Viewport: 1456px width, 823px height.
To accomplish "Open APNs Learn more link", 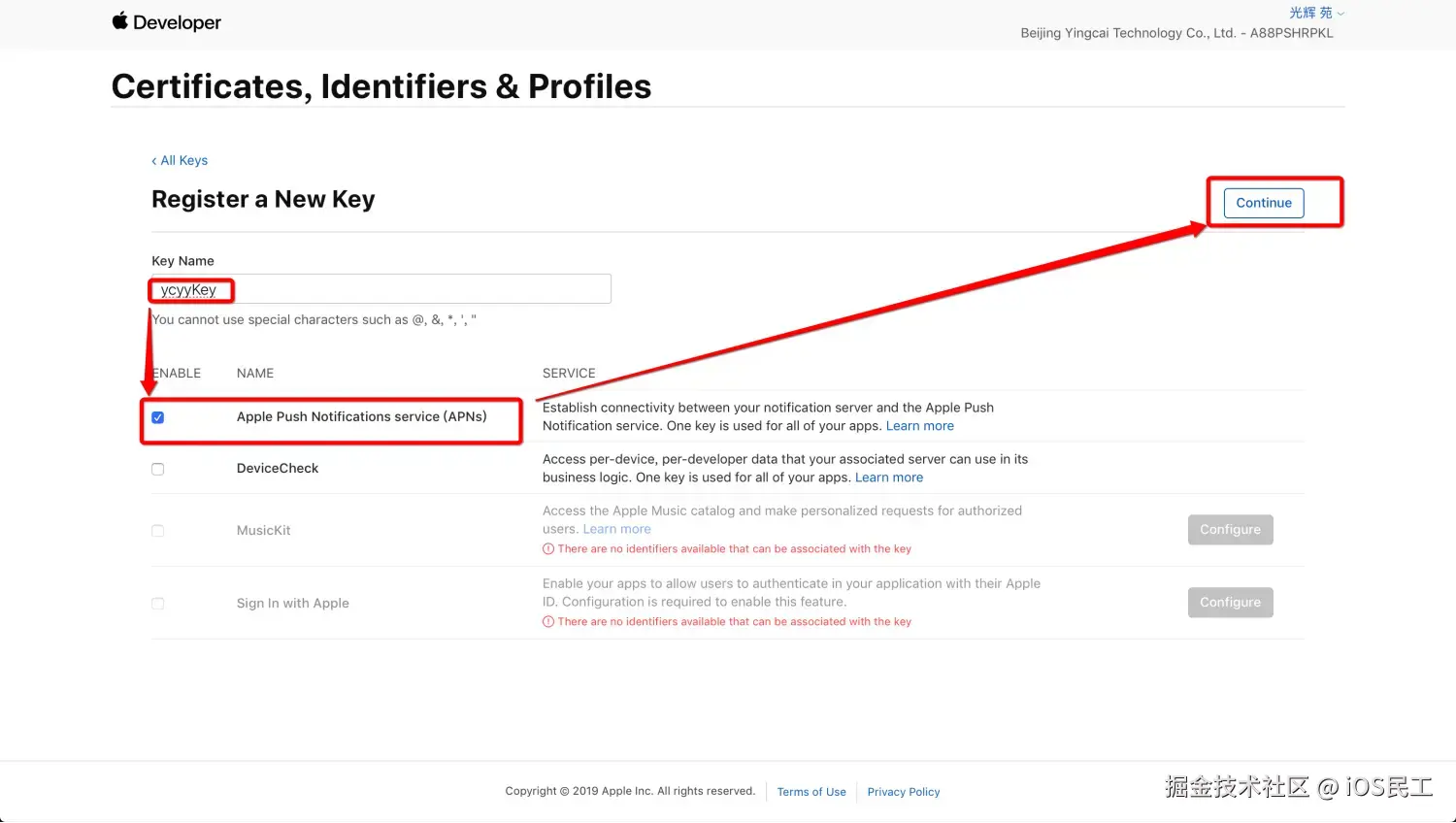I will pyautogui.click(x=919, y=426).
